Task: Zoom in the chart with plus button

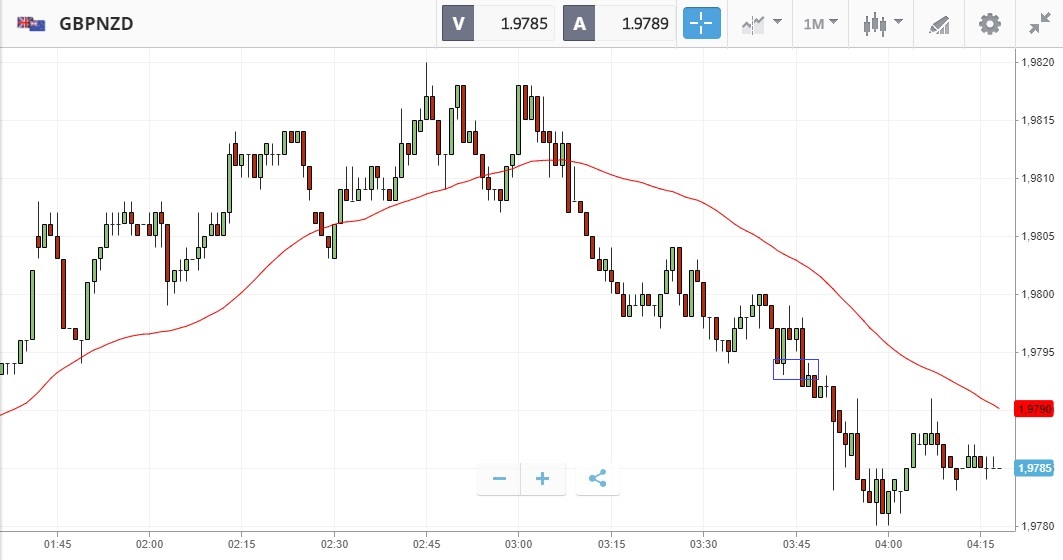Action: 543,479
